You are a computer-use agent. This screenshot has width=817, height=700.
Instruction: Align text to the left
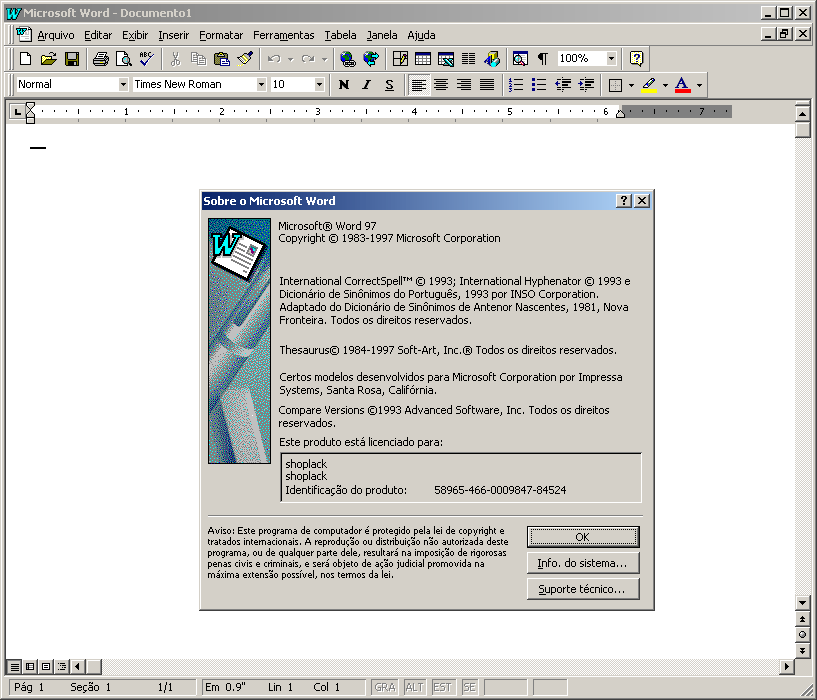(418, 84)
